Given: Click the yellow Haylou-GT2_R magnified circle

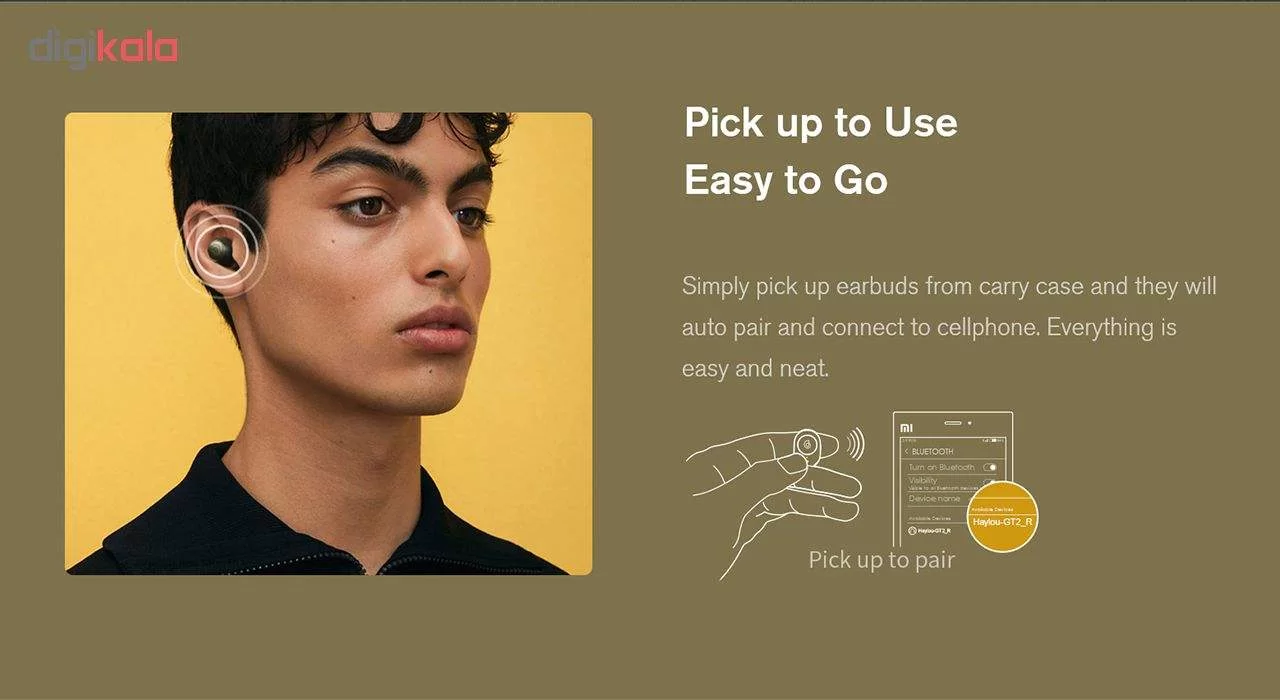Looking at the screenshot, I should (1003, 516).
